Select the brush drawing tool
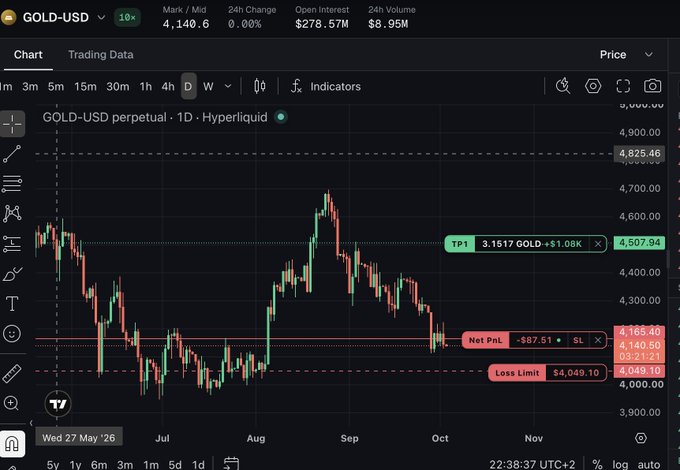This screenshot has height=470, width=680. pyautogui.click(x=12, y=274)
